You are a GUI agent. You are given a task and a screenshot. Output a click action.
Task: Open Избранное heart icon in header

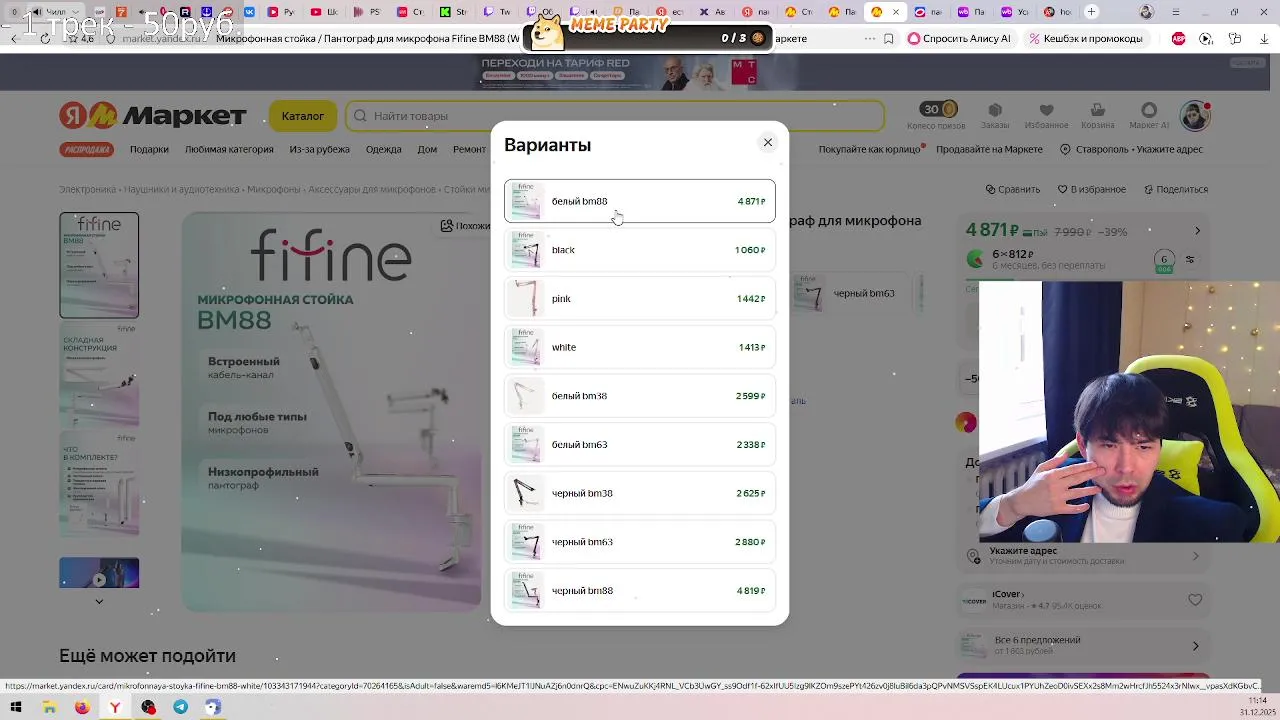[1046, 115]
